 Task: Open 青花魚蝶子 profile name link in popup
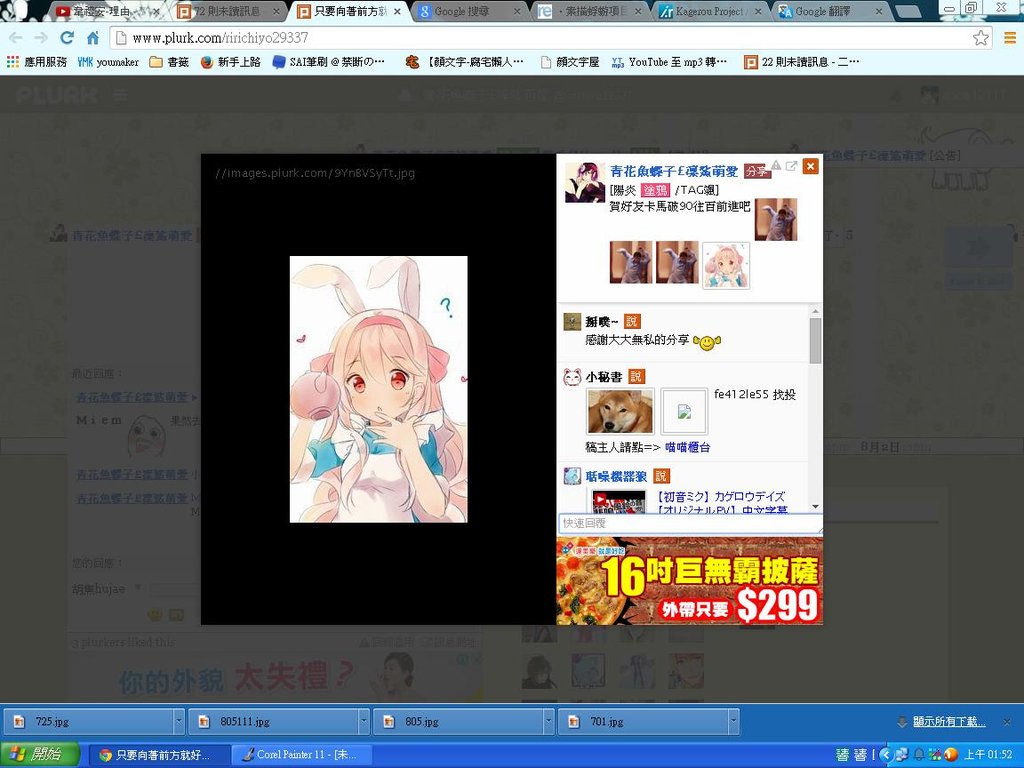[x=673, y=171]
